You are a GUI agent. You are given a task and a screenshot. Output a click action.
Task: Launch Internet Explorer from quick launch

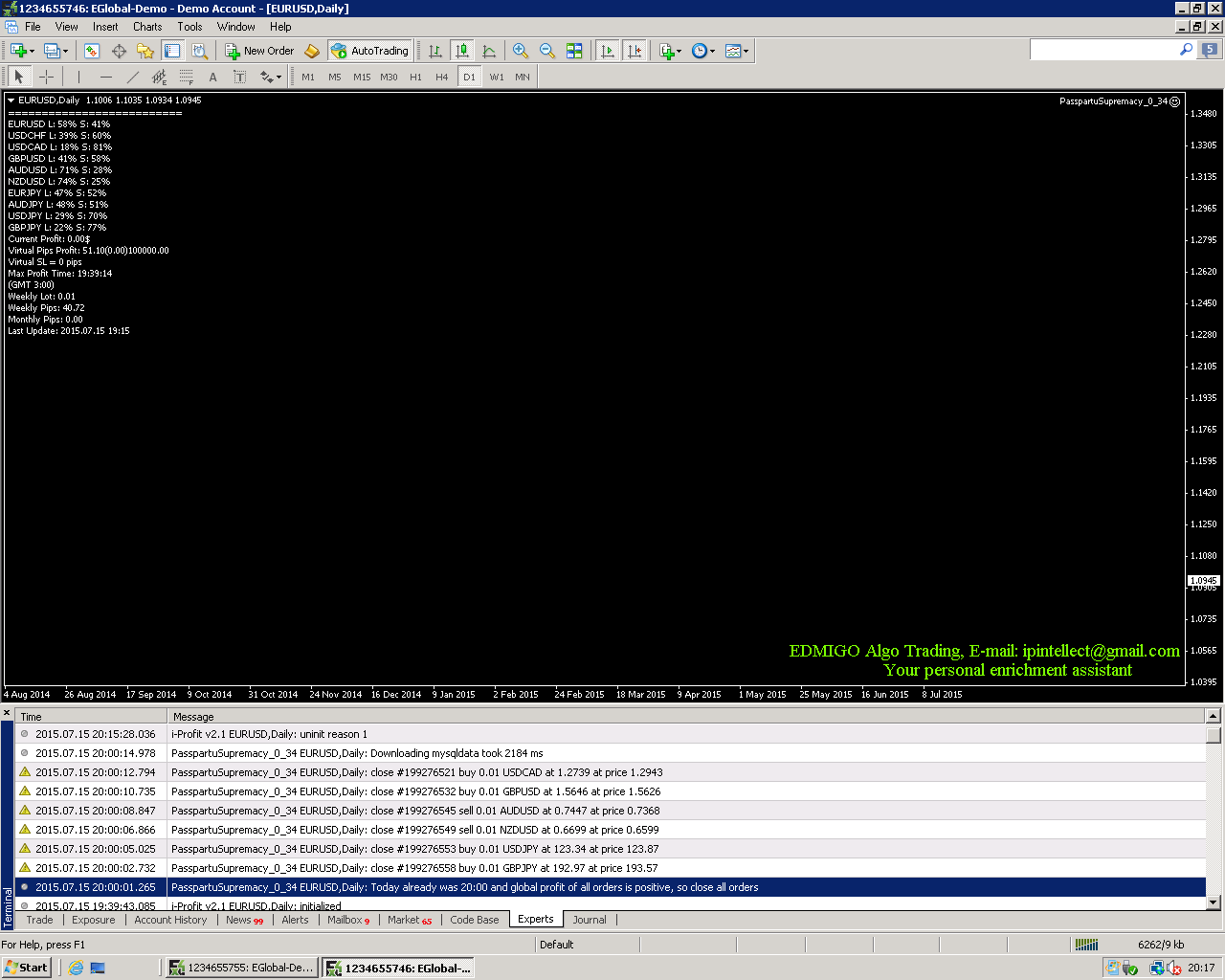coord(76,968)
